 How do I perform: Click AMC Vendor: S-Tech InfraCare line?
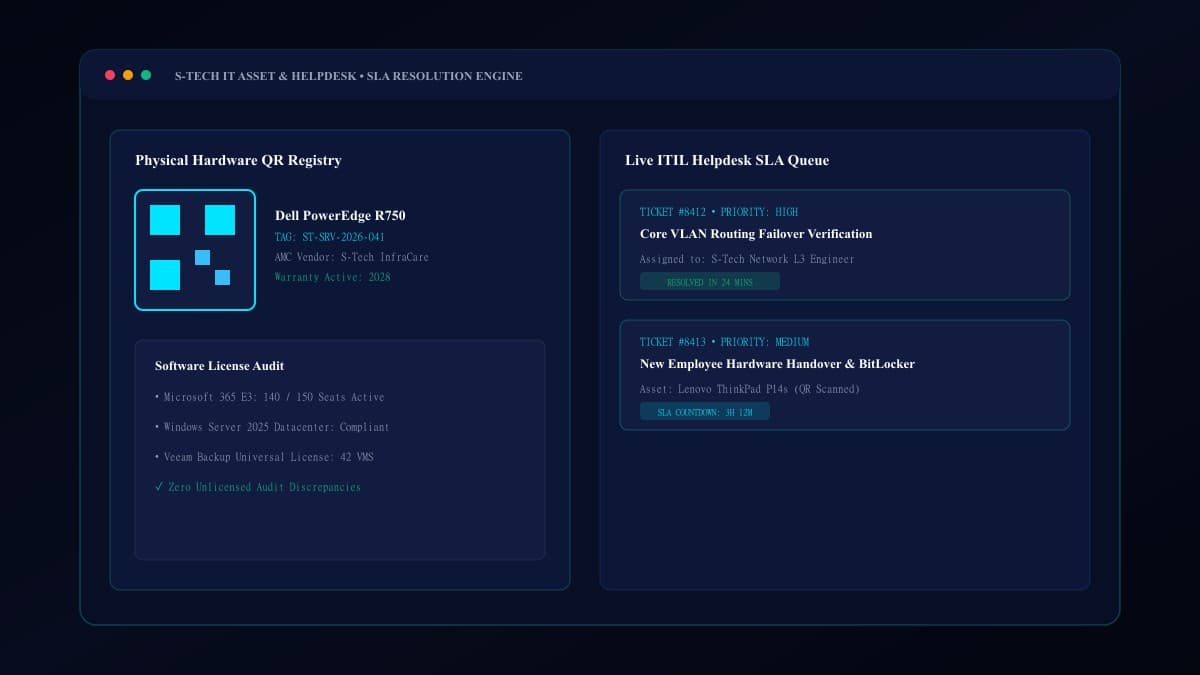[x=351, y=257]
